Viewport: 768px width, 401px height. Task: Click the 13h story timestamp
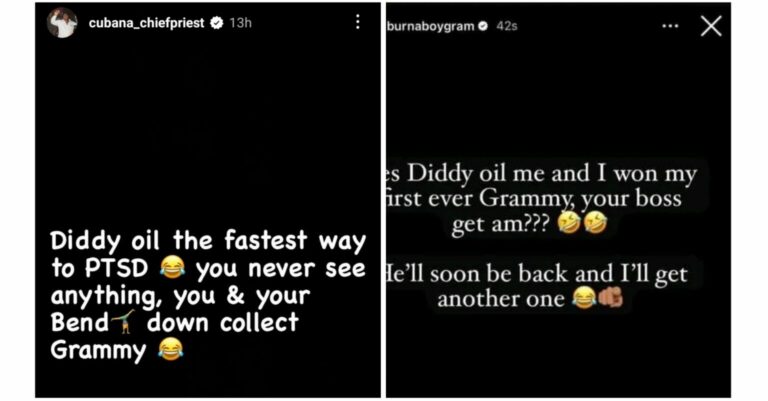(x=240, y=23)
